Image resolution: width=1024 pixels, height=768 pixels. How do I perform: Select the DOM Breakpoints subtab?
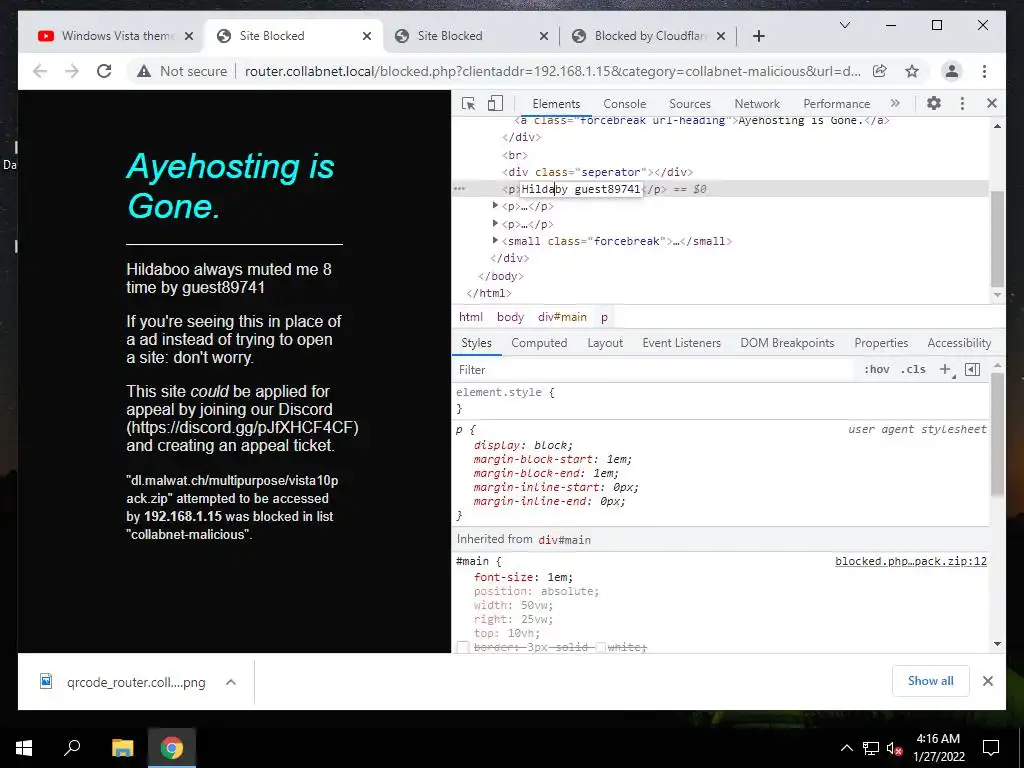(x=787, y=343)
